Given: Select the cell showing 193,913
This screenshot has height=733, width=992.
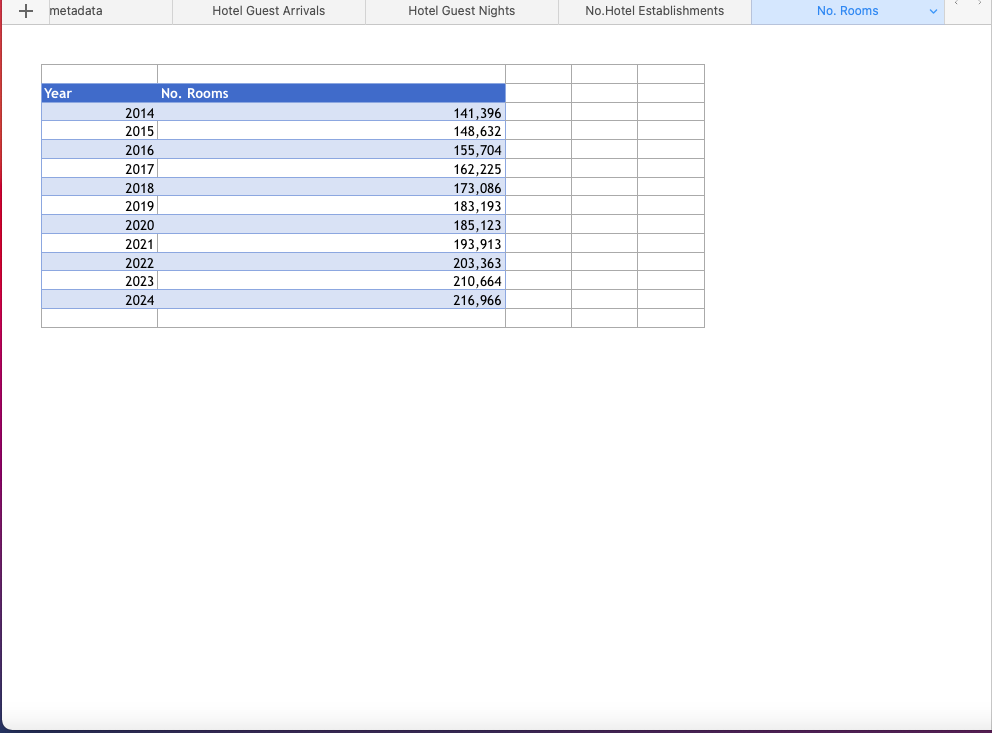Looking at the screenshot, I should [x=330, y=244].
